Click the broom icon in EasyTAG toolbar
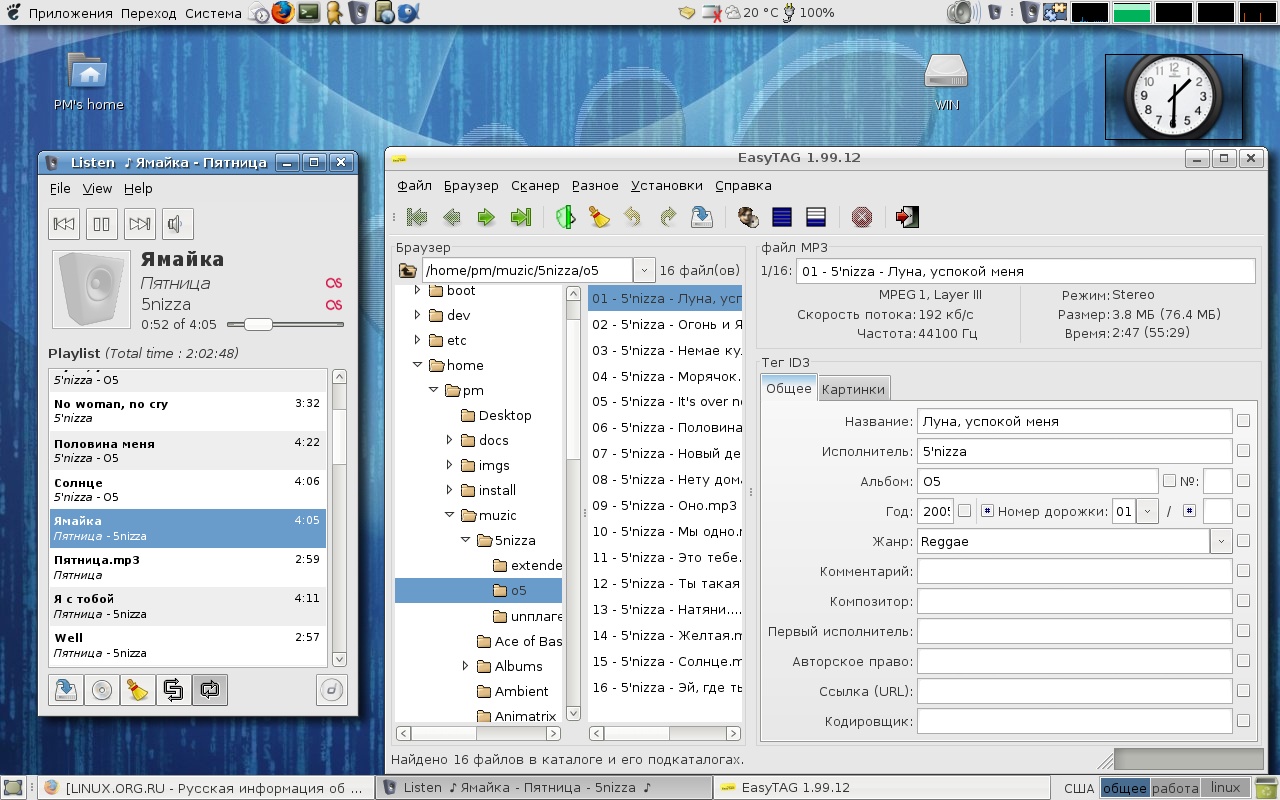Image resolution: width=1280 pixels, height=800 pixels. [599, 217]
